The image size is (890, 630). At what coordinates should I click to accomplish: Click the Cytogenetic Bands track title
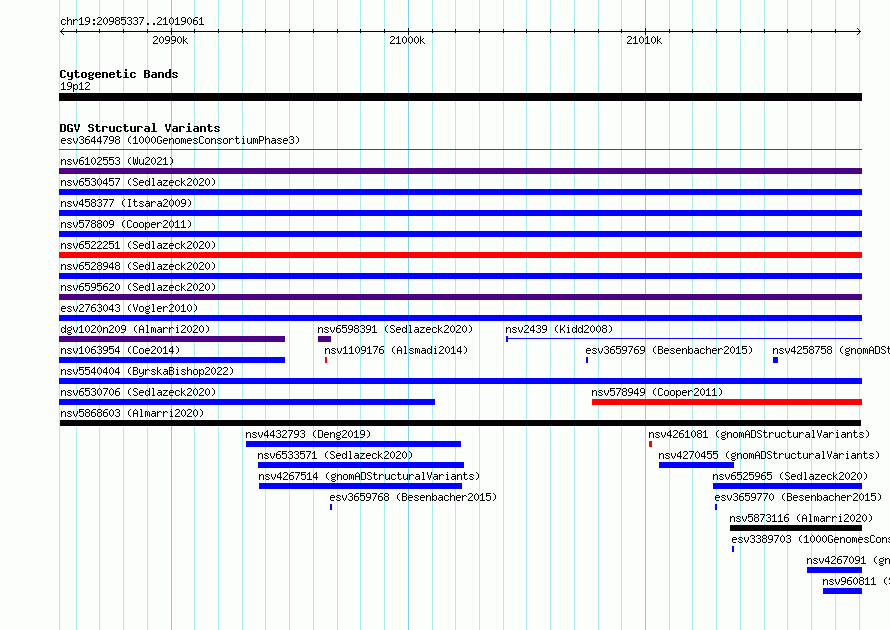pos(119,74)
